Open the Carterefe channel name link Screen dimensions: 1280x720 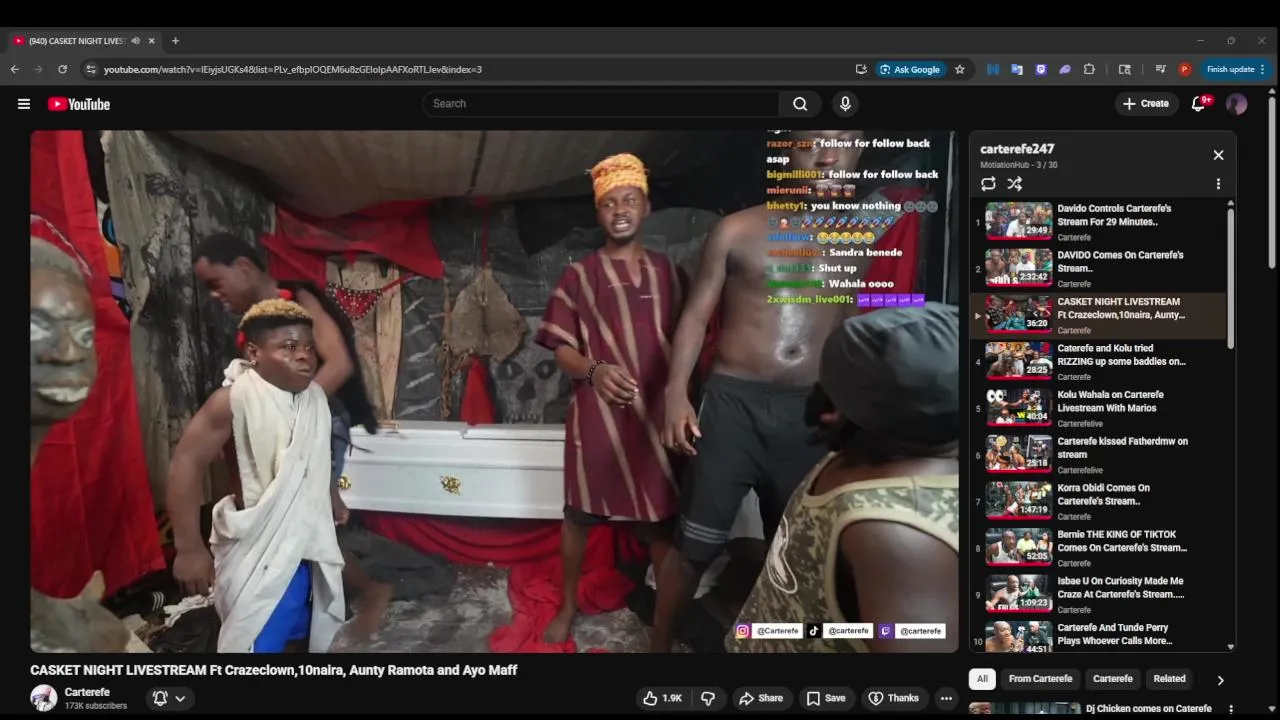click(87, 692)
